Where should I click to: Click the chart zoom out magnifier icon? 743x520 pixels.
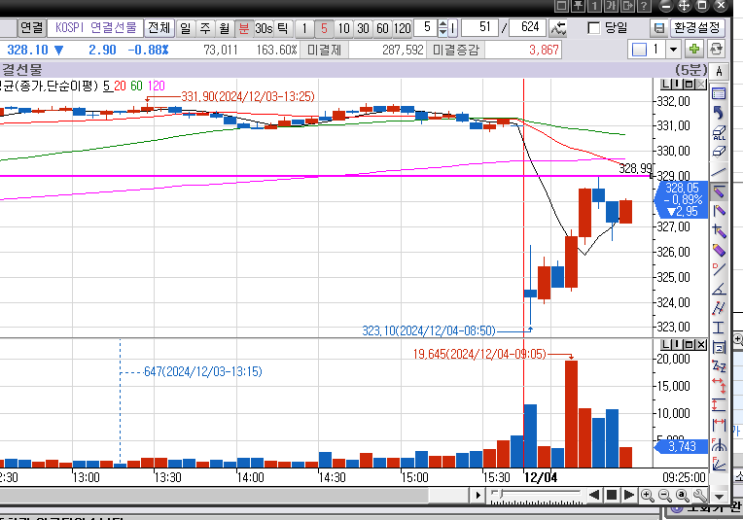(x=665, y=495)
